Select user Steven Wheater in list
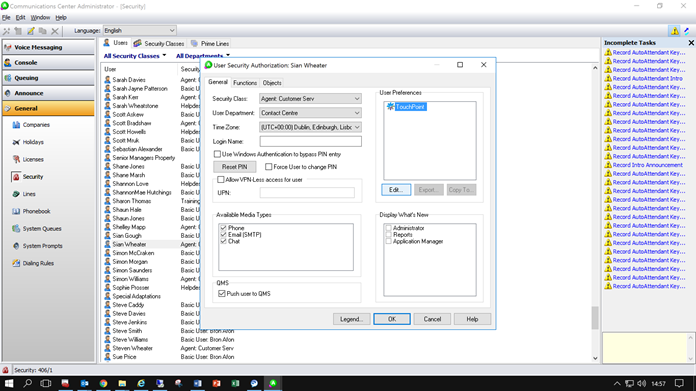The height and width of the screenshot is (391, 696). coord(132,348)
